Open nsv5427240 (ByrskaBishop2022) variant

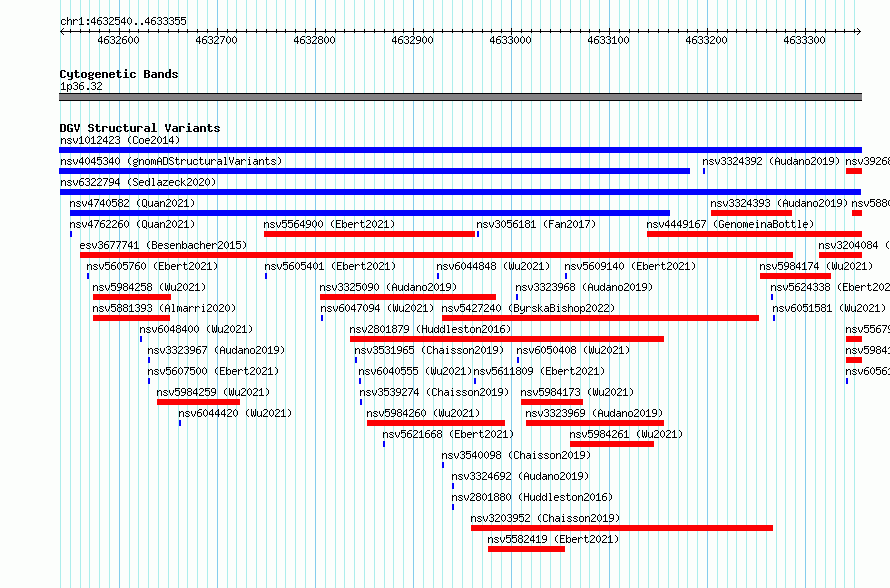click(528, 308)
